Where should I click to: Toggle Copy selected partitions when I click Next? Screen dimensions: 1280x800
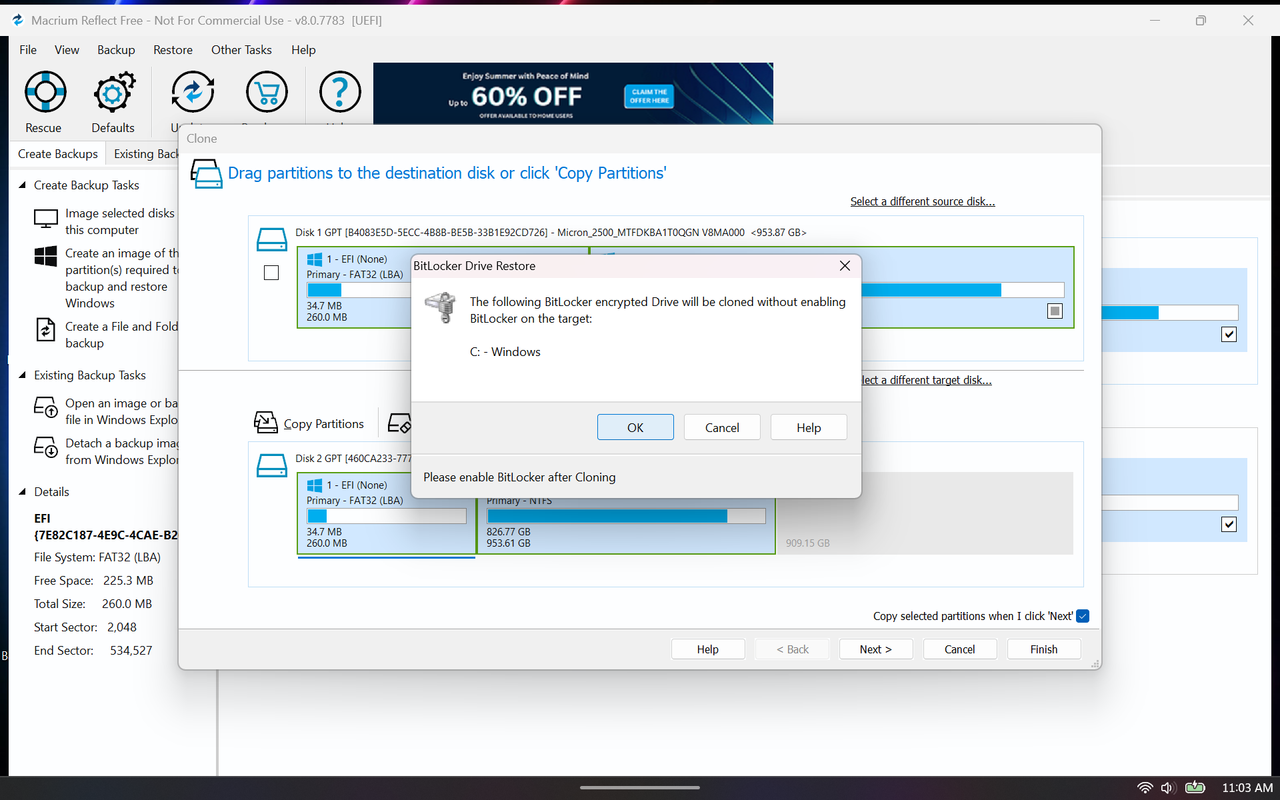point(1083,616)
